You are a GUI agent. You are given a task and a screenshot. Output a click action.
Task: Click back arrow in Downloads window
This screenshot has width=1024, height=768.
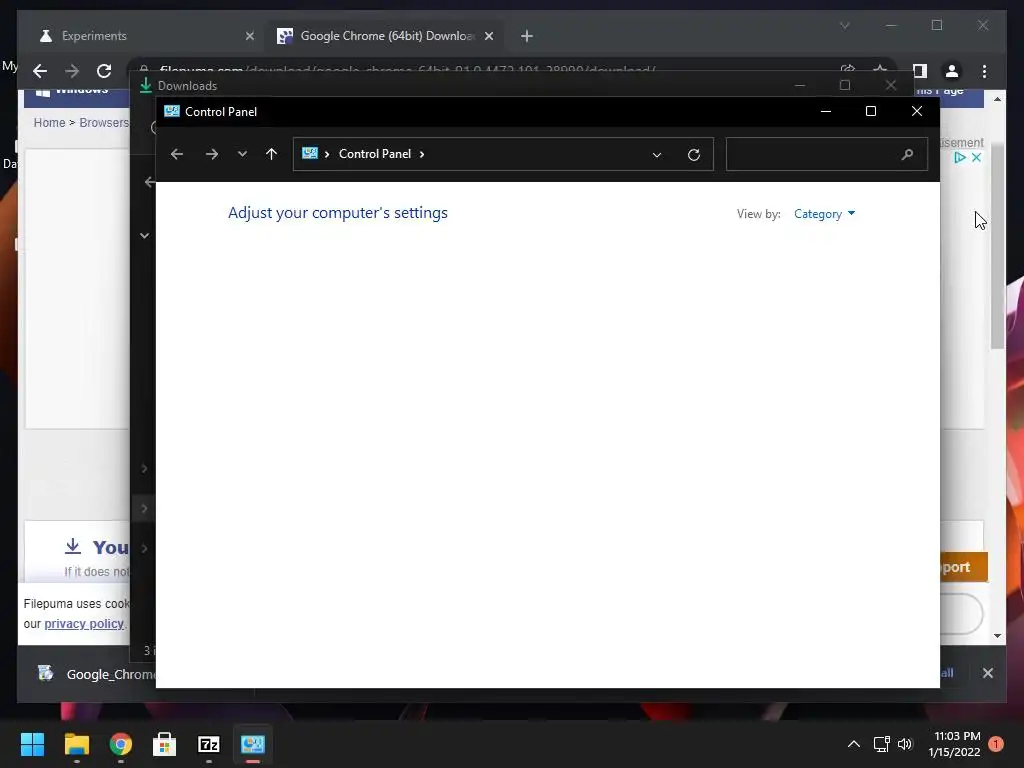pos(149,182)
